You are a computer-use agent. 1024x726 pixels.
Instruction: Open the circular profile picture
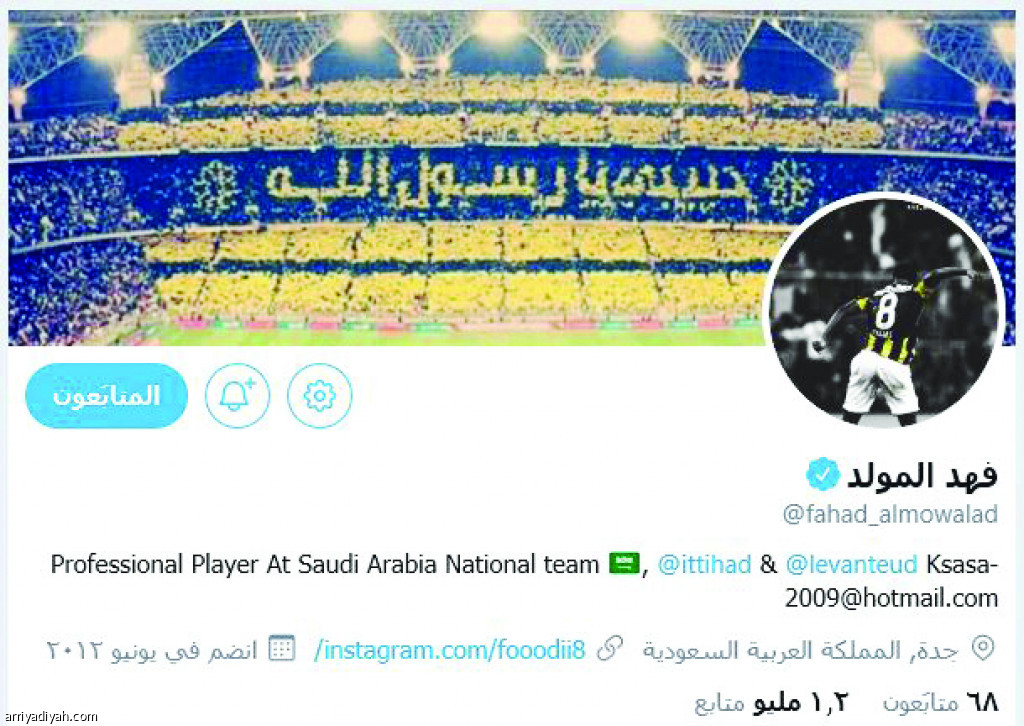pyautogui.click(x=884, y=311)
